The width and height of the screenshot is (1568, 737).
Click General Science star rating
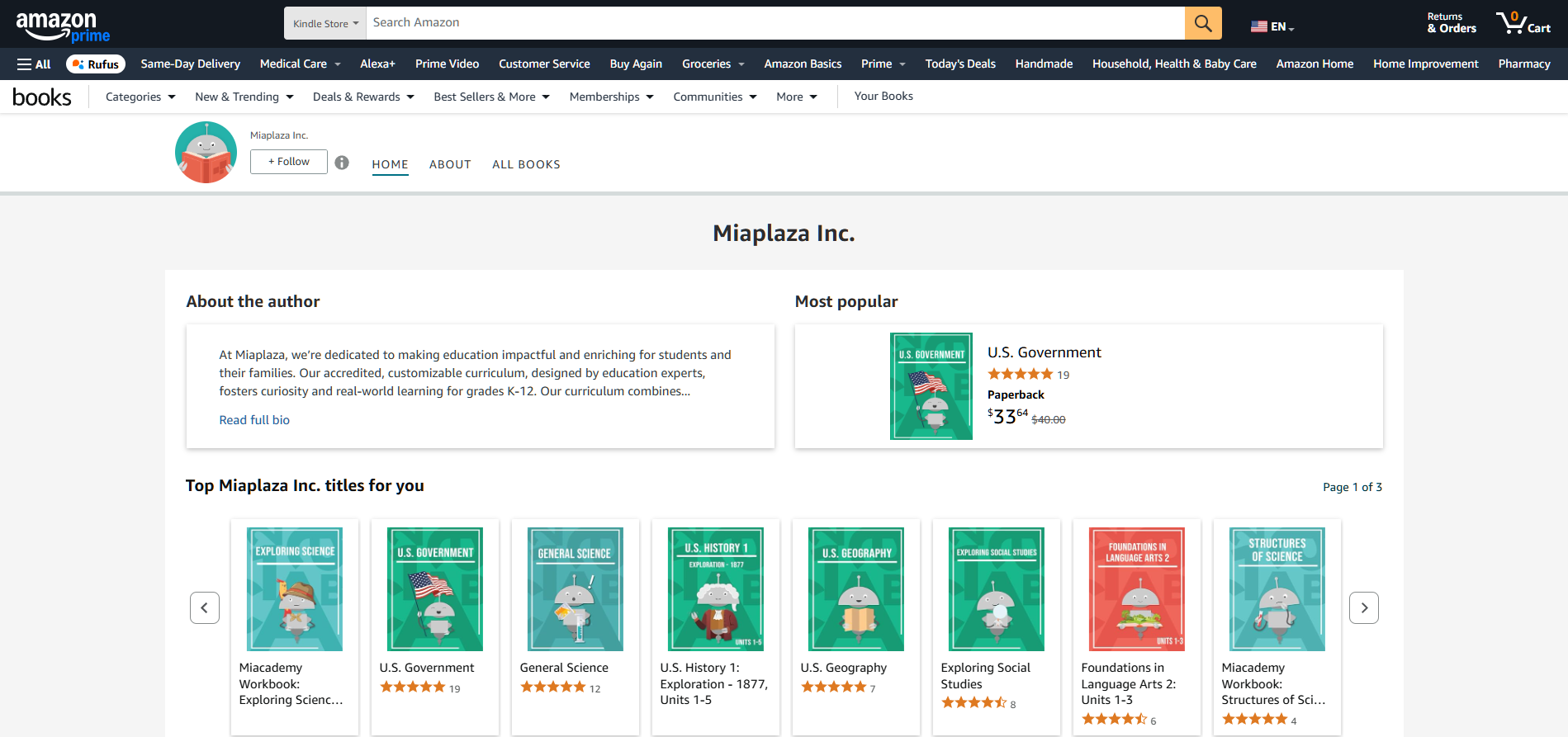(x=552, y=687)
